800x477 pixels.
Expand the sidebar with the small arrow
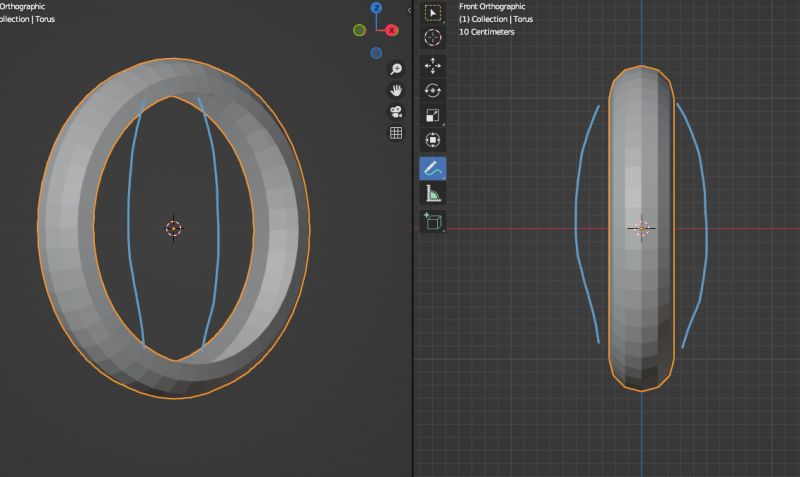(x=409, y=10)
